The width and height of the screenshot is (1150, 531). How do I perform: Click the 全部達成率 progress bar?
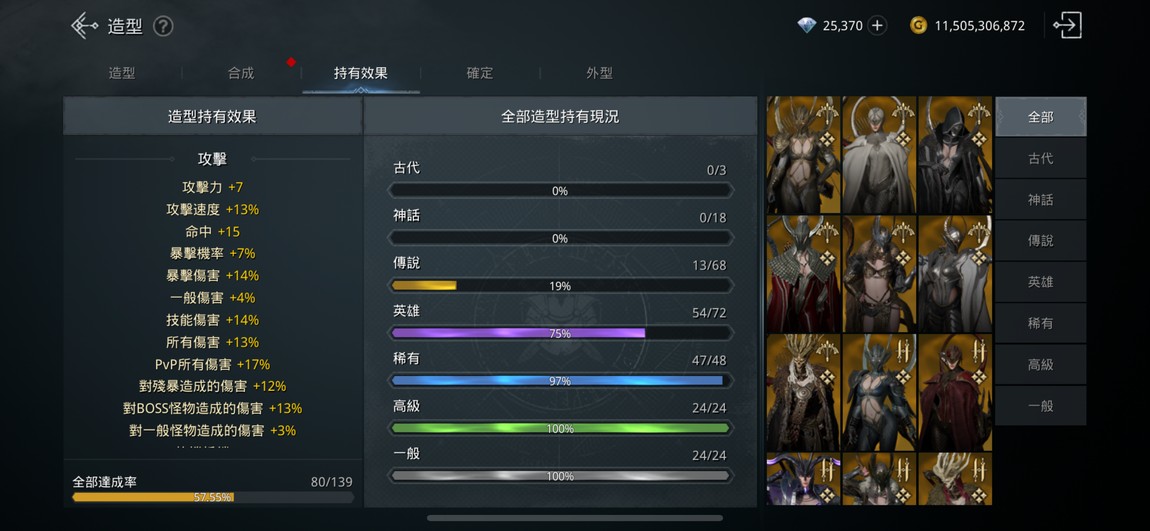213,497
